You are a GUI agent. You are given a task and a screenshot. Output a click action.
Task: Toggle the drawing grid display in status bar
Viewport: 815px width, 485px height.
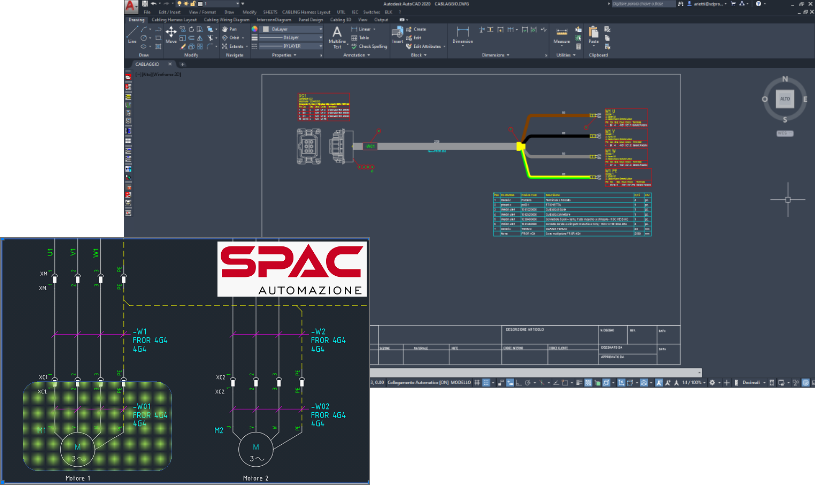coord(477,383)
